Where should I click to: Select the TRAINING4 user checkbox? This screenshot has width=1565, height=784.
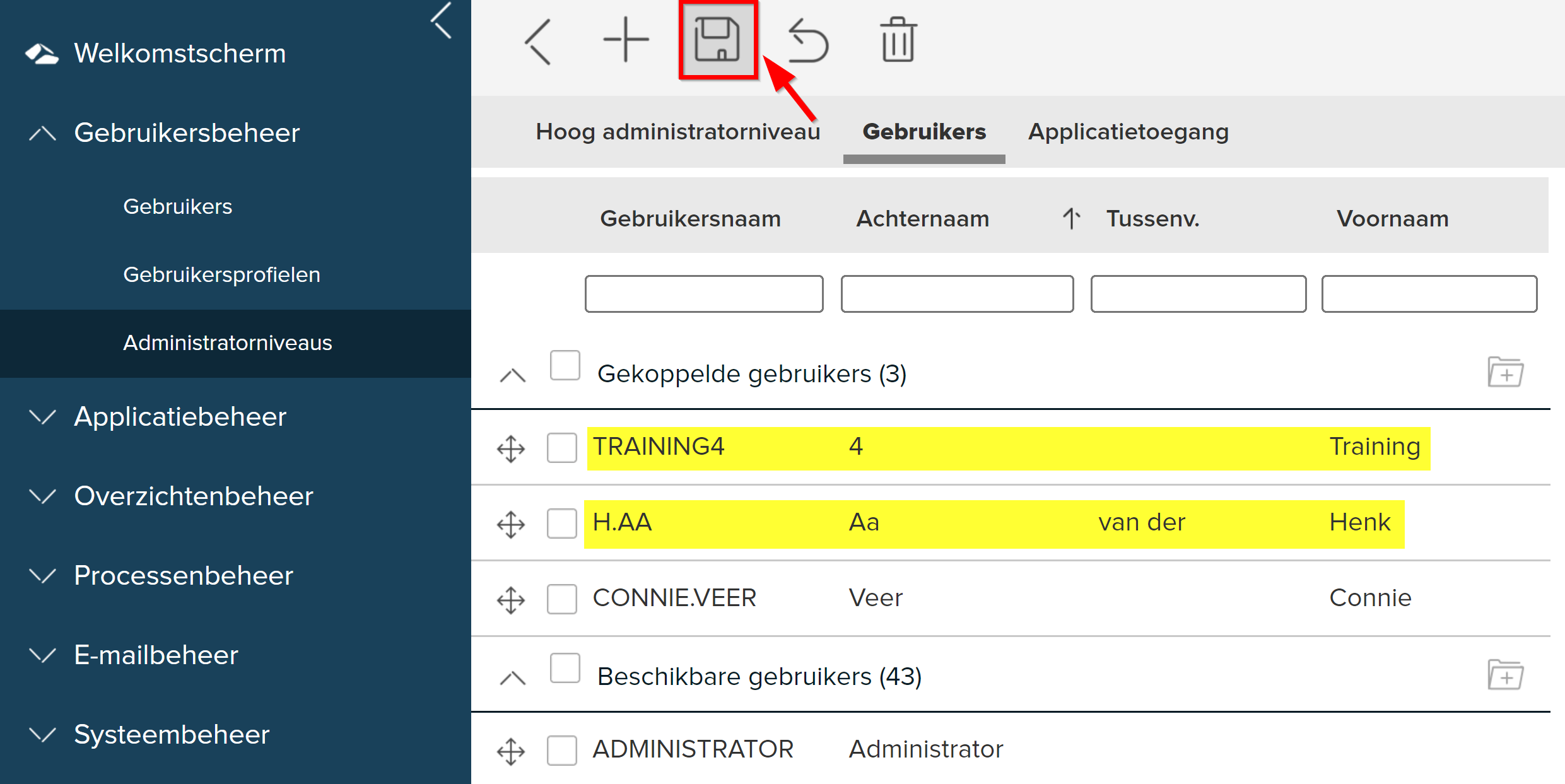pyautogui.click(x=562, y=447)
